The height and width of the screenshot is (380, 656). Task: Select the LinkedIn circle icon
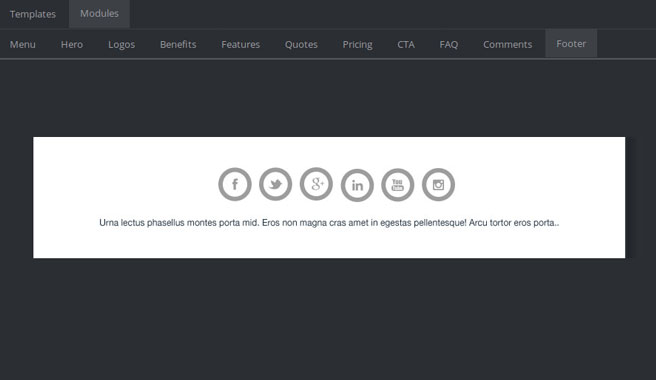357,185
